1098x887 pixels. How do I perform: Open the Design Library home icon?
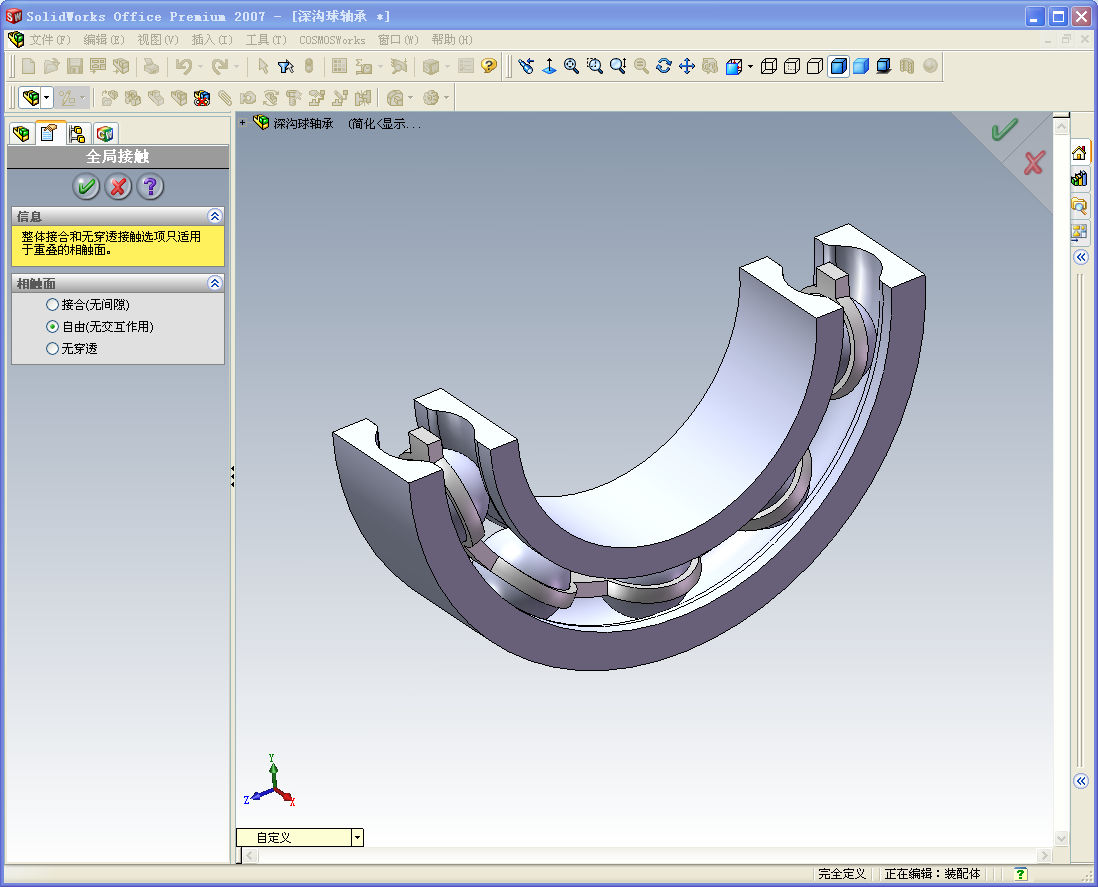tap(1079, 153)
